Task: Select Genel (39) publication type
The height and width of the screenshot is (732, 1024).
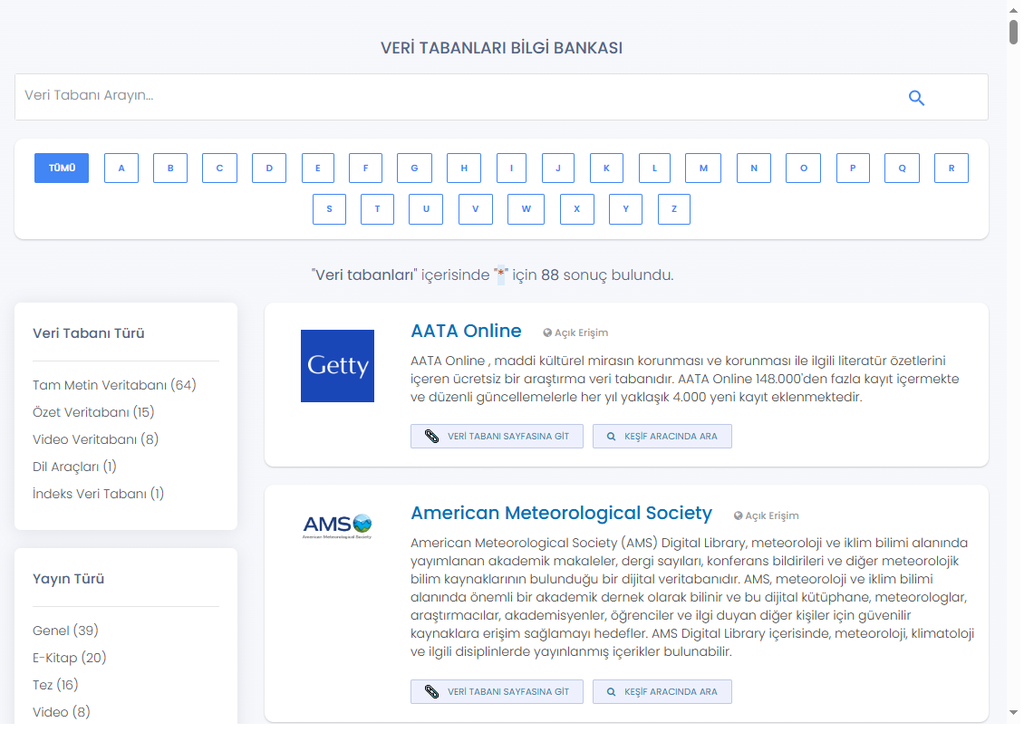Action: point(65,631)
